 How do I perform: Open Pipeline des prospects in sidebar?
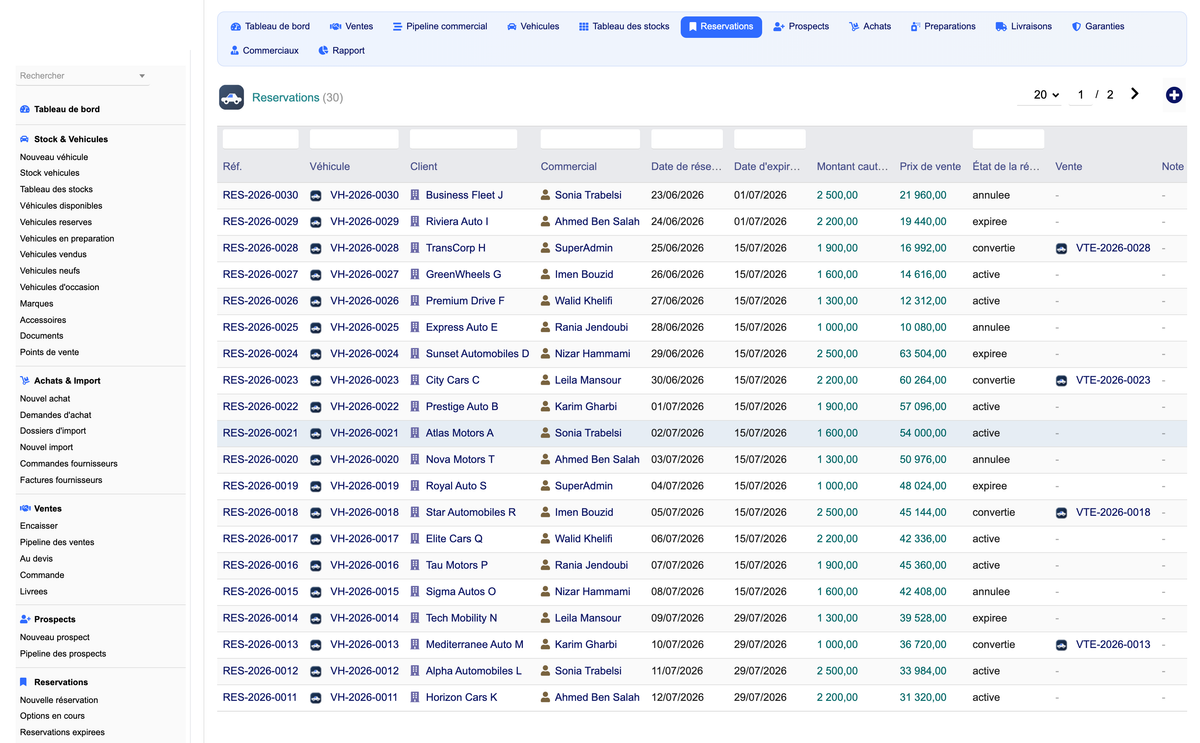63,654
